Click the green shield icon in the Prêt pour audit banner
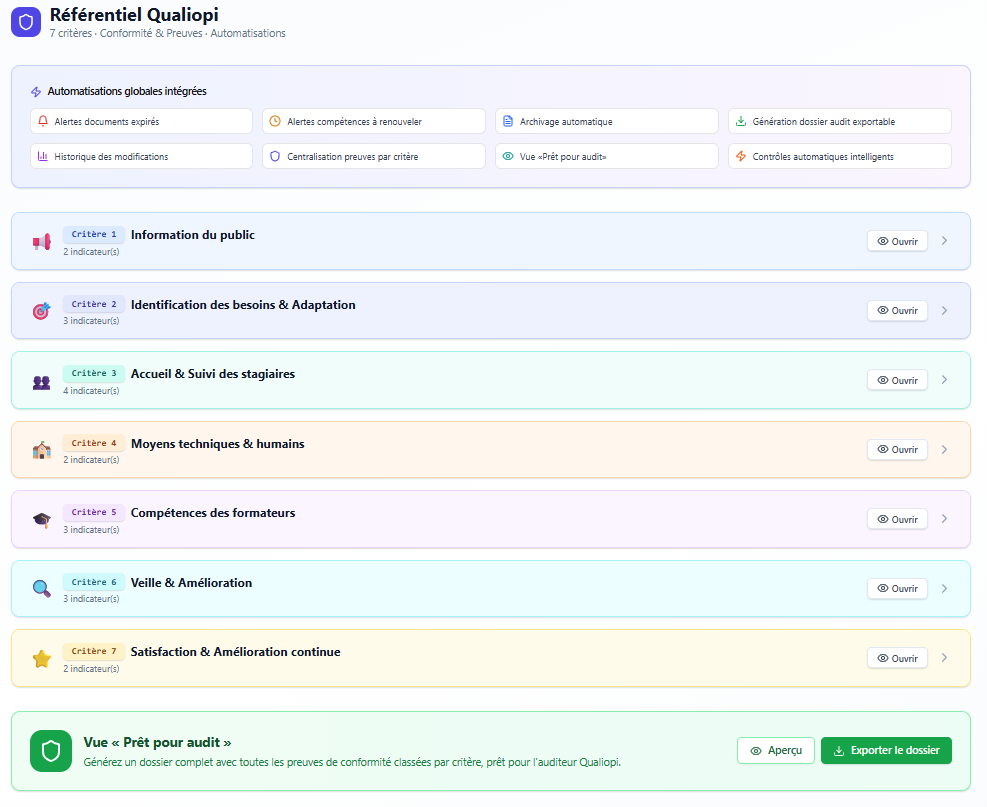987x807 pixels. [x=51, y=751]
